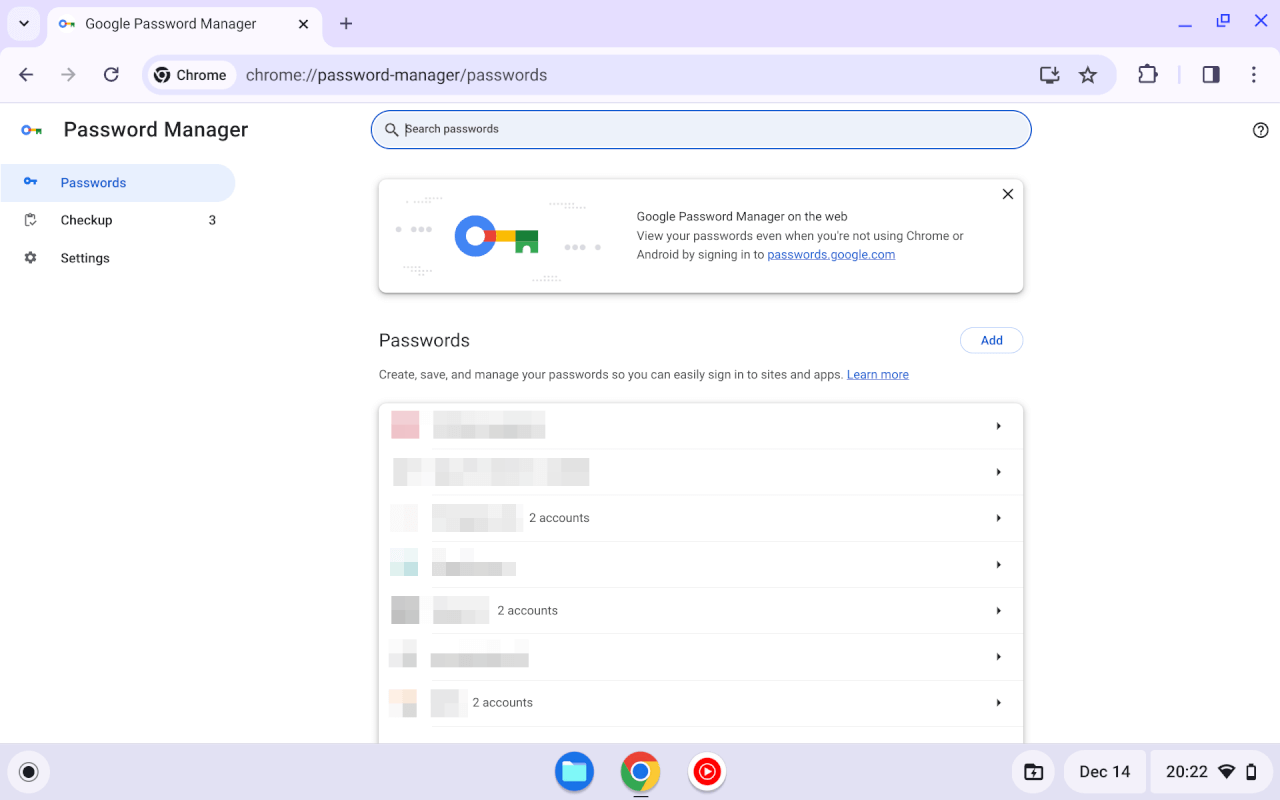1280x800 pixels.
Task: Close the Google Password Manager tab
Action: click(304, 24)
